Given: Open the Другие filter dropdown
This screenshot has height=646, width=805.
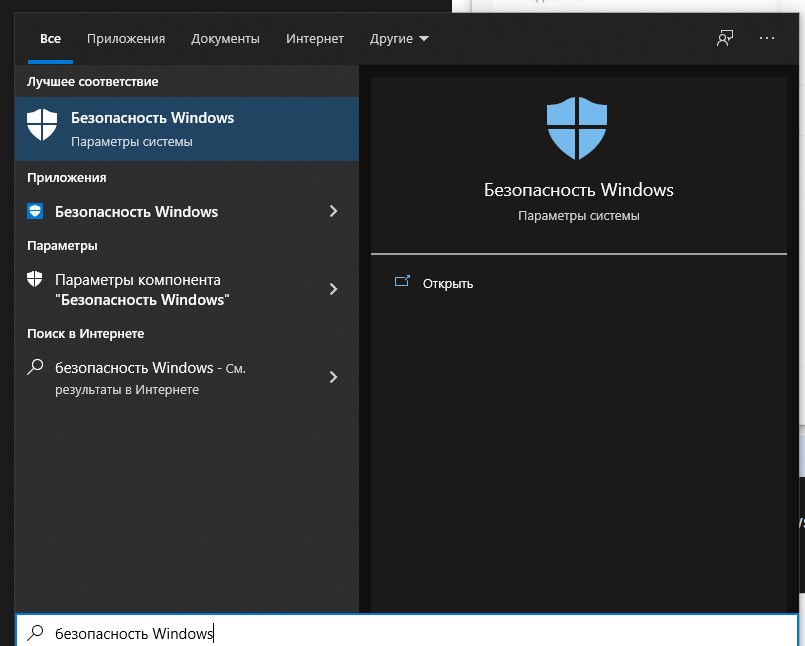Looking at the screenshot, I should click(398, 38).
